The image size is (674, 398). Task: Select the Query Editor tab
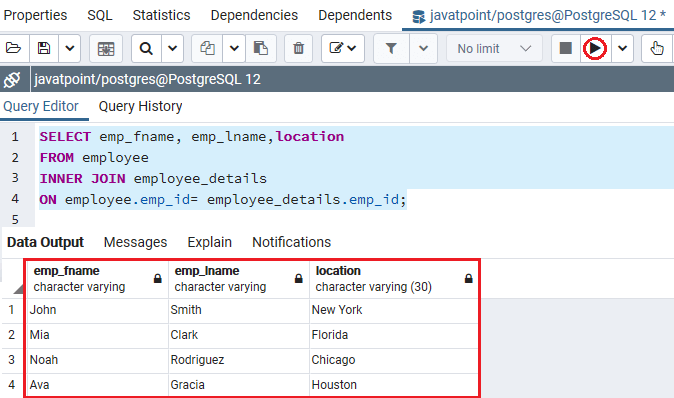pyautogui.click(x=41, y=106)
